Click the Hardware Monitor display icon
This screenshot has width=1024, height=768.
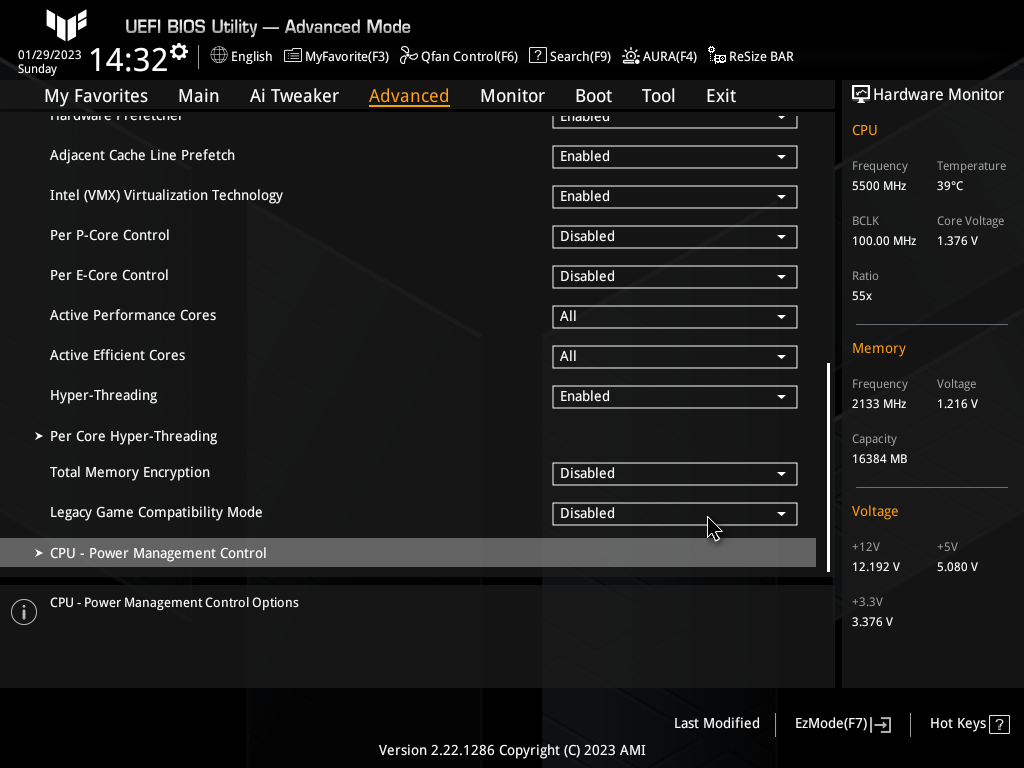[861, 95]
